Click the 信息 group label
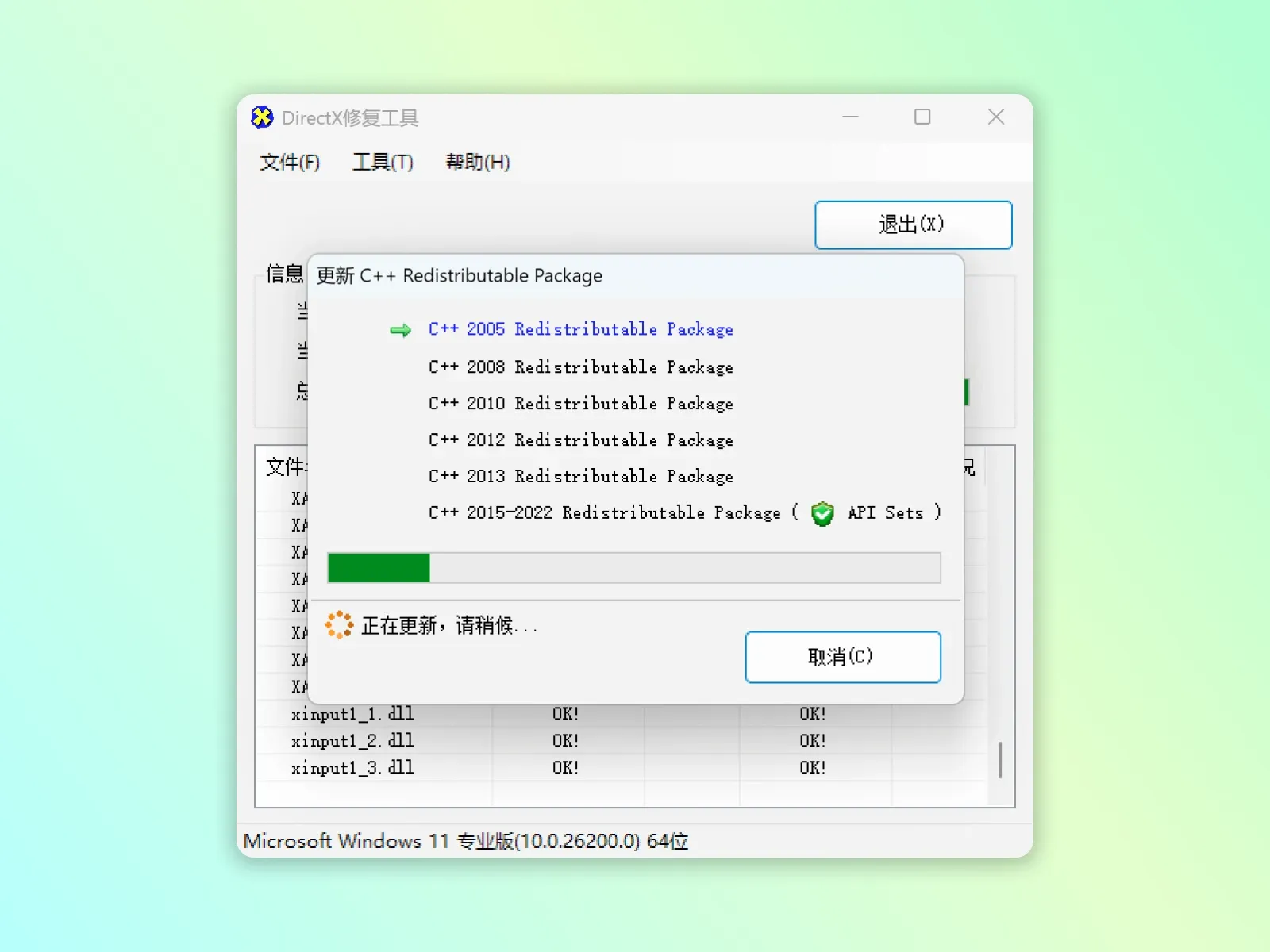Viewport: 1270px width, 952px height. (285, 274)
